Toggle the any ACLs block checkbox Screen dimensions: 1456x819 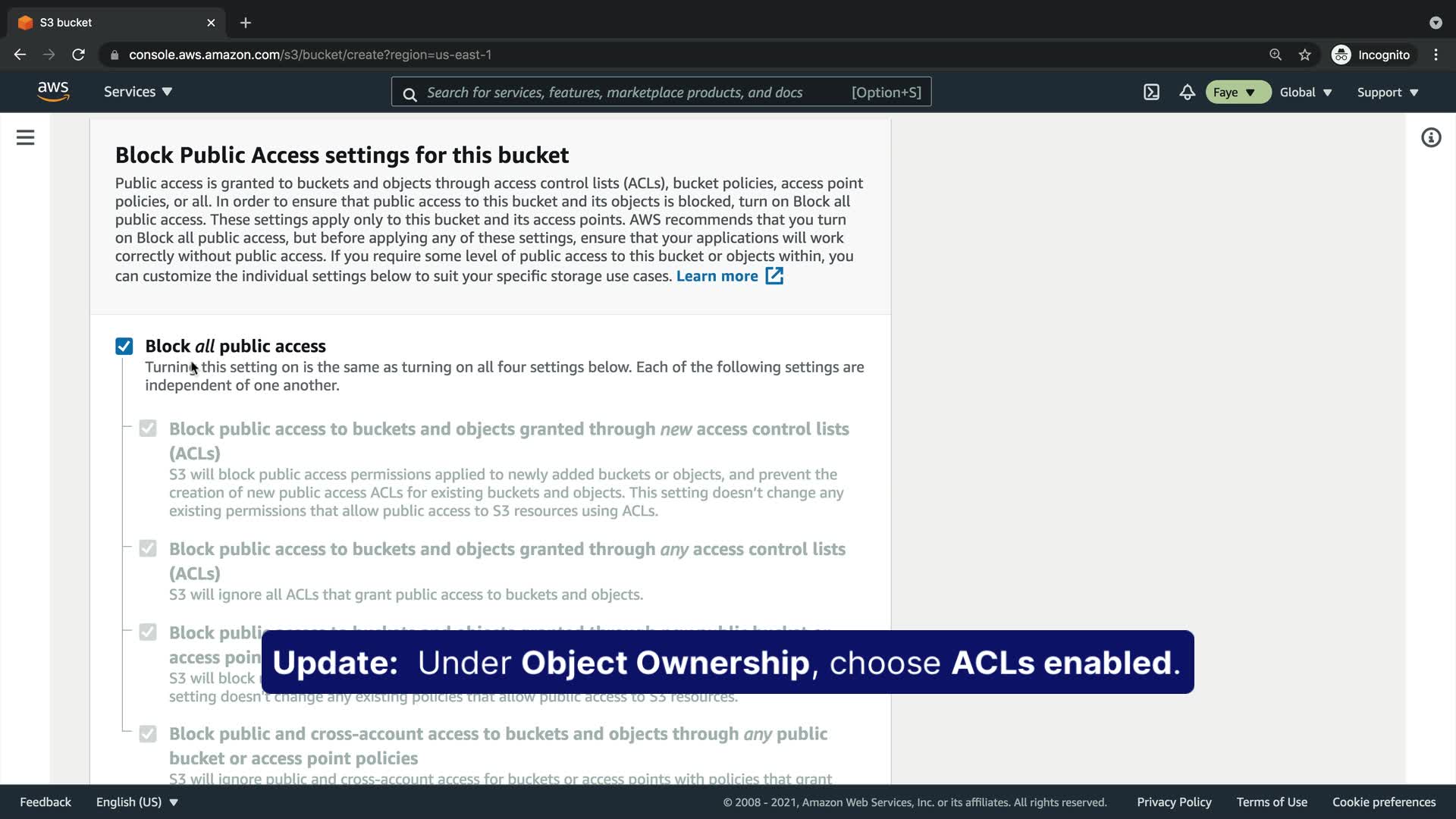pyautogui.click(x=148, y=549)
